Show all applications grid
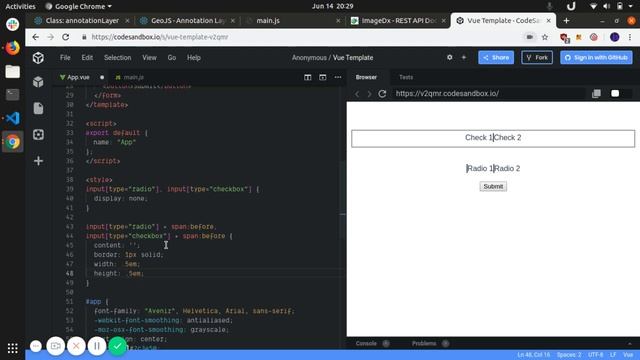The height and width of the screenshot is (360, 640). pyautogui.click(x=13, y=348)
